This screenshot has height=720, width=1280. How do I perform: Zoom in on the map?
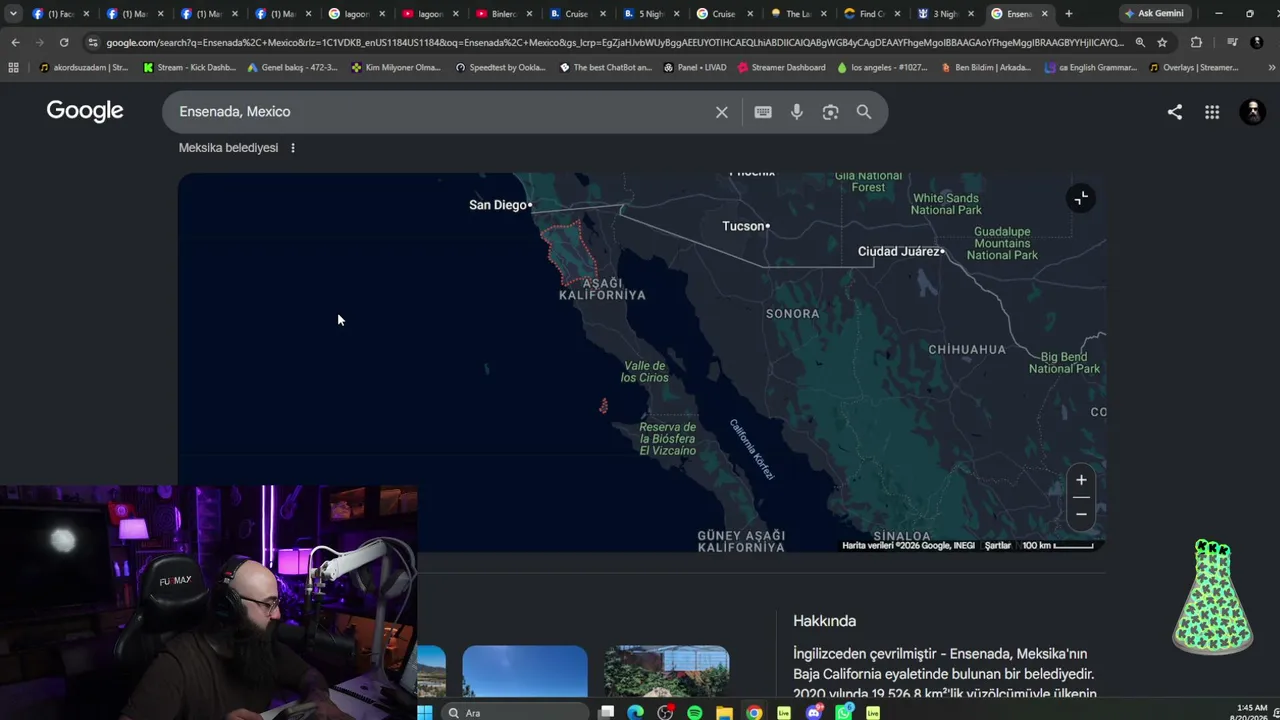point(1081,480)
